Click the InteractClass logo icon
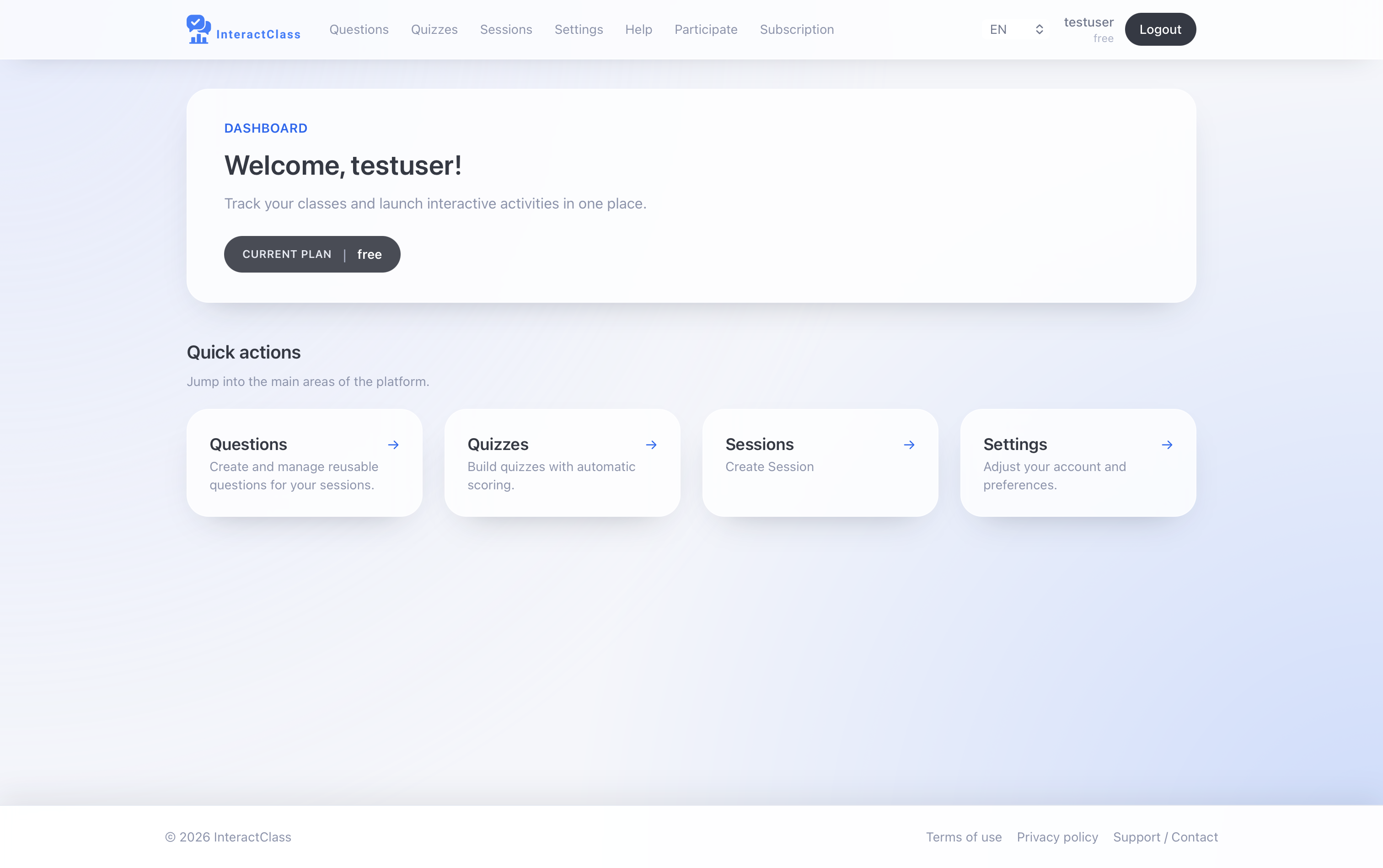 [198, 29]
